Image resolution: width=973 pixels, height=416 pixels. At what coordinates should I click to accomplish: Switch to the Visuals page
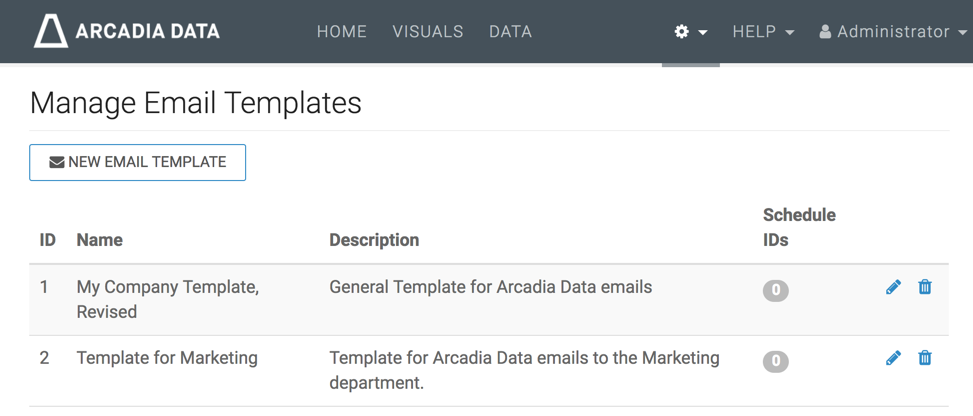(x=428, y=32)
